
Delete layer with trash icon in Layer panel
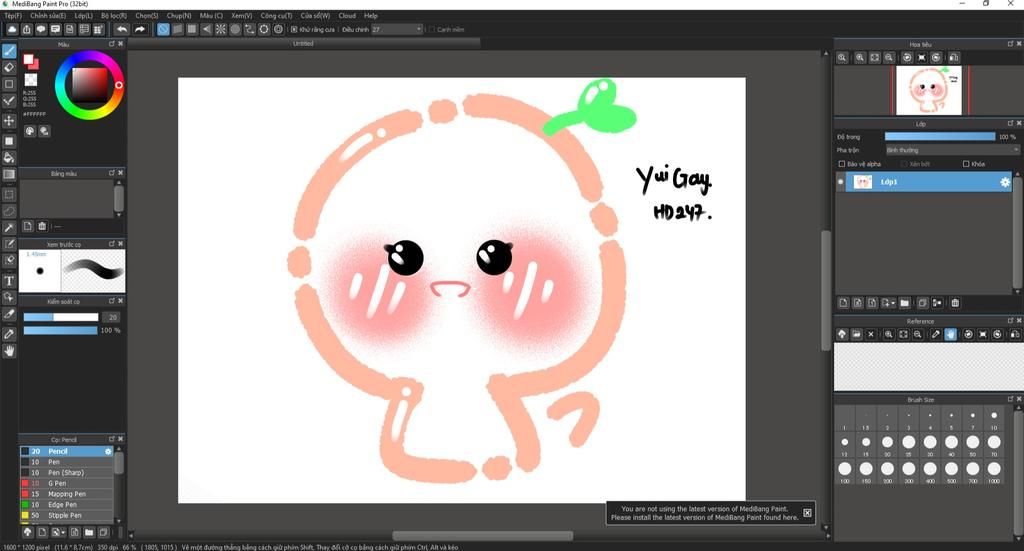[x=955, y=303]
